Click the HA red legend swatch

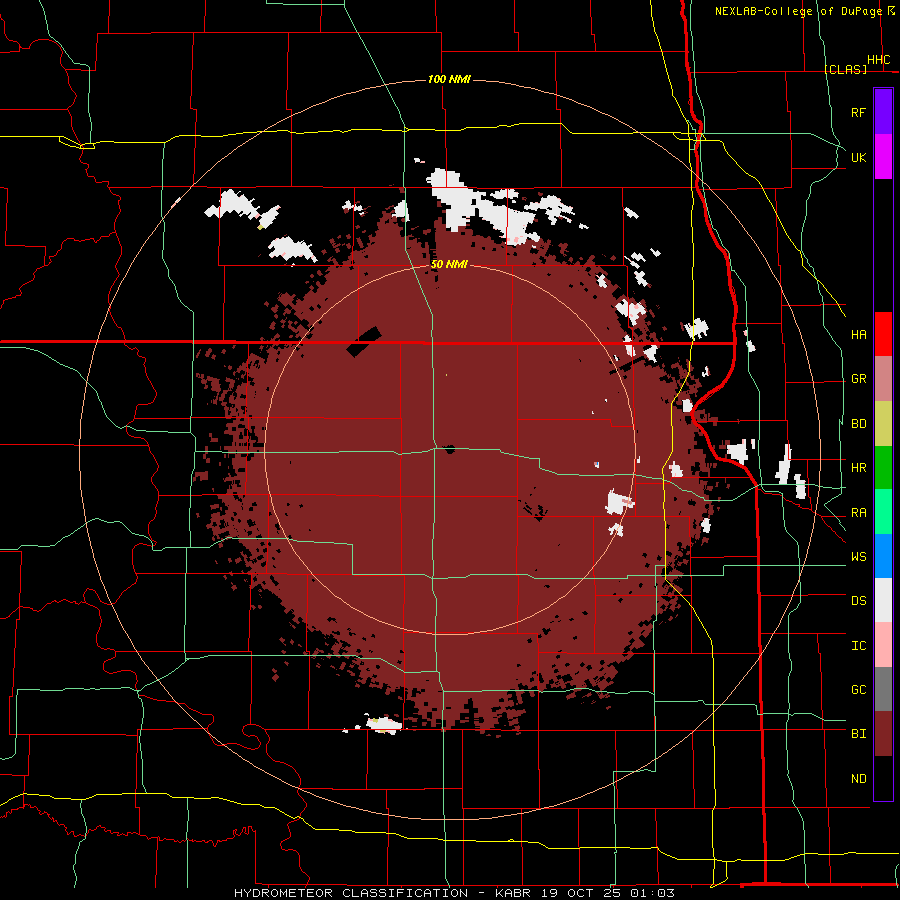(x=883, y=334)
